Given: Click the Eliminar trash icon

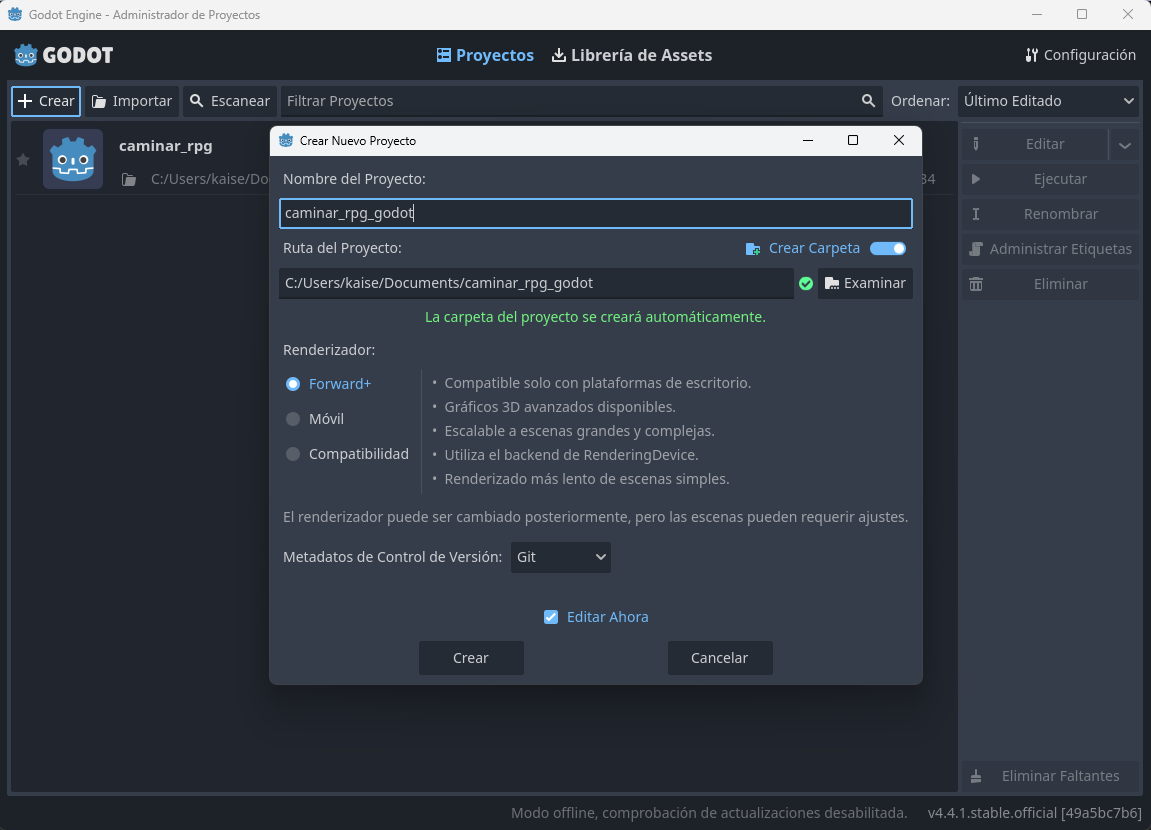Looking at the screenshot, I should (975, 284).
